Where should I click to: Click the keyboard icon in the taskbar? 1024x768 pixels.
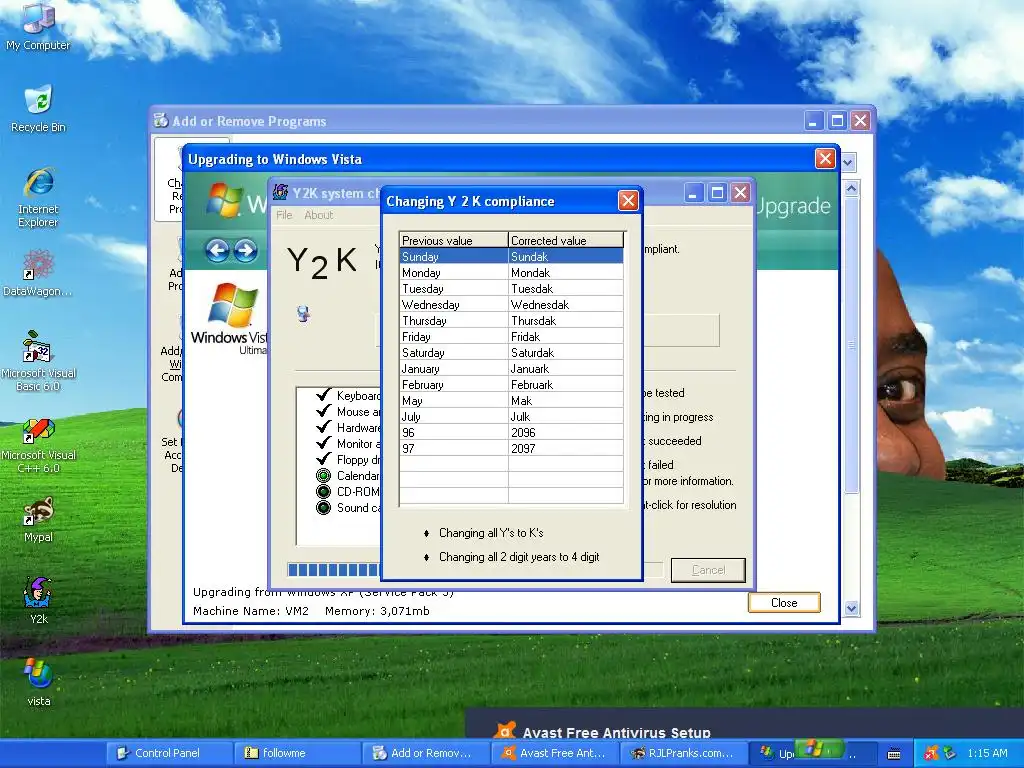point(894,754)
